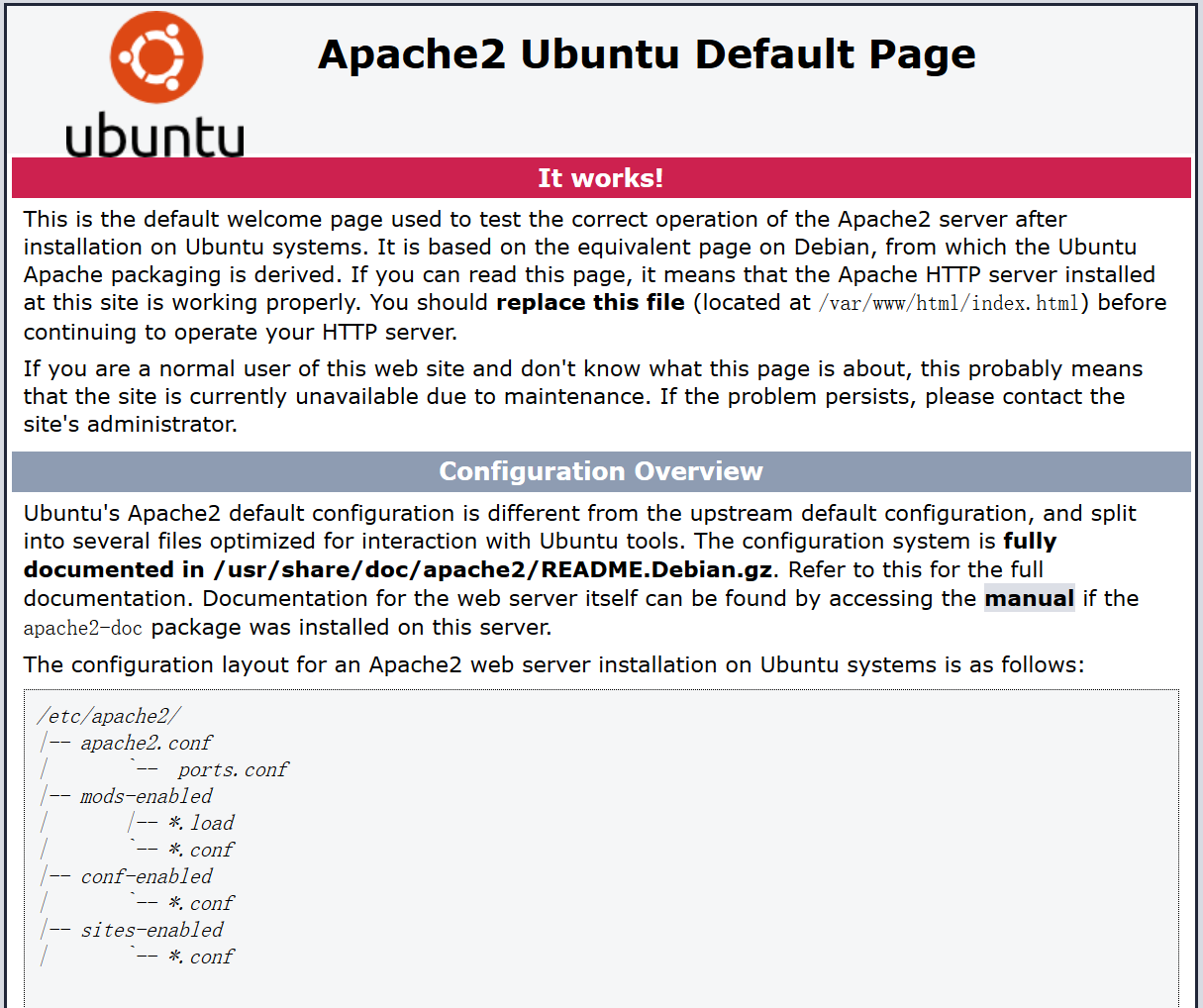The height and width of the screenshot is (1008, 1203).
Task: Click the mods-enabled directory entry
Action: [147, 796]
